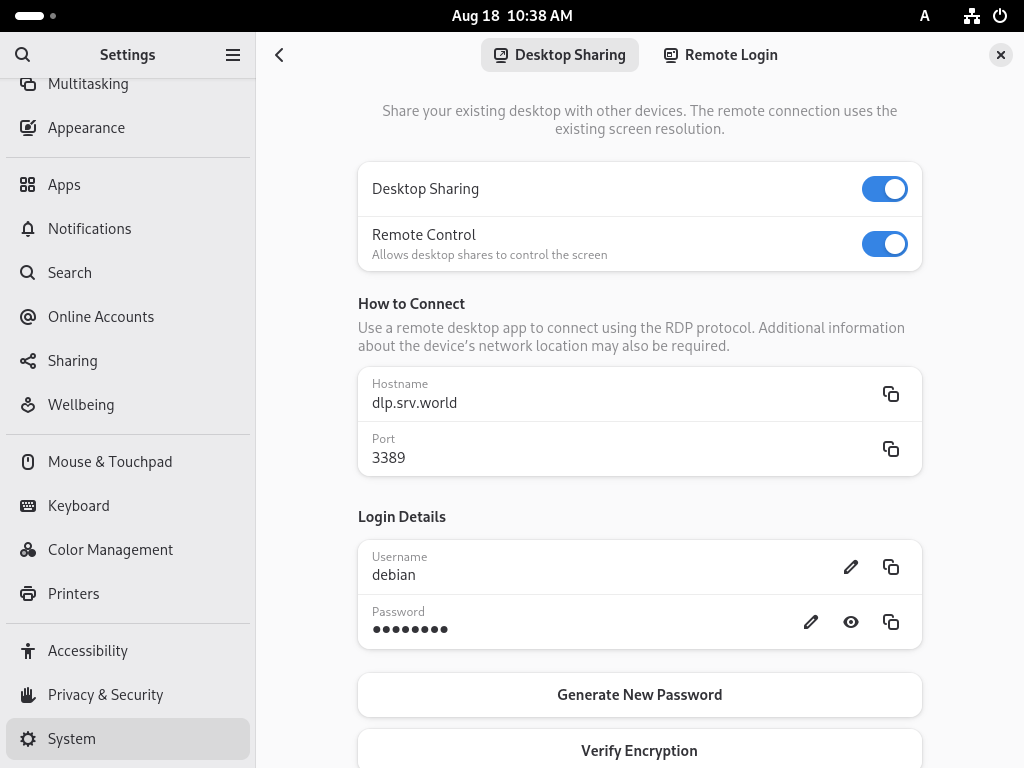
Task: Go back with the left chevron arrow
Action: click(x=279, y=55)
